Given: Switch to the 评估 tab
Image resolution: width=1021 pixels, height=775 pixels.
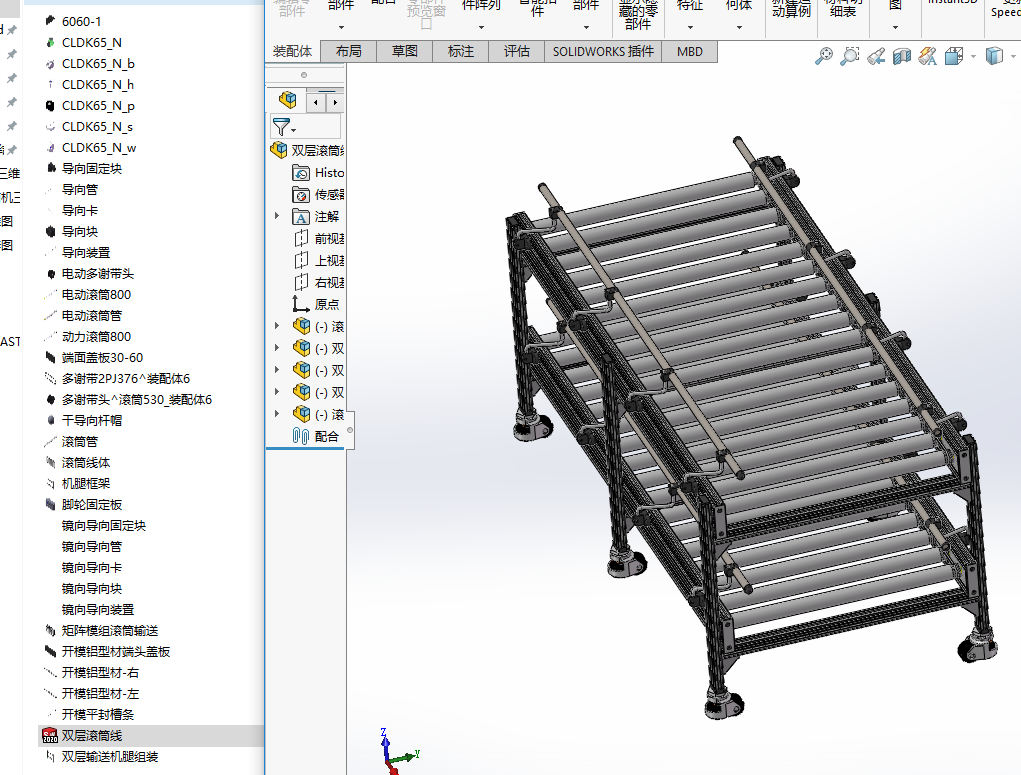Looking at the screenshot, I should (516, 51).
